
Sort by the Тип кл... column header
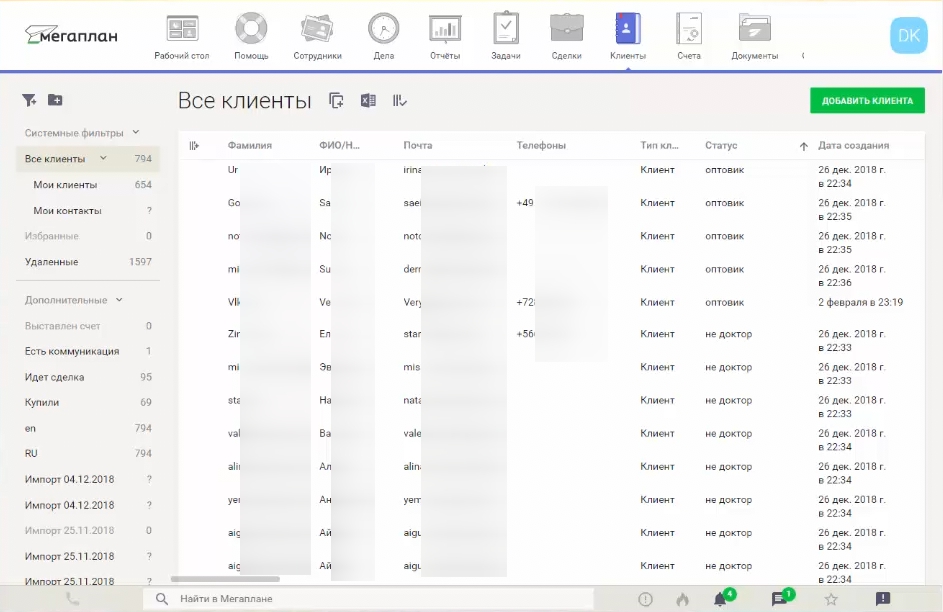659,145
